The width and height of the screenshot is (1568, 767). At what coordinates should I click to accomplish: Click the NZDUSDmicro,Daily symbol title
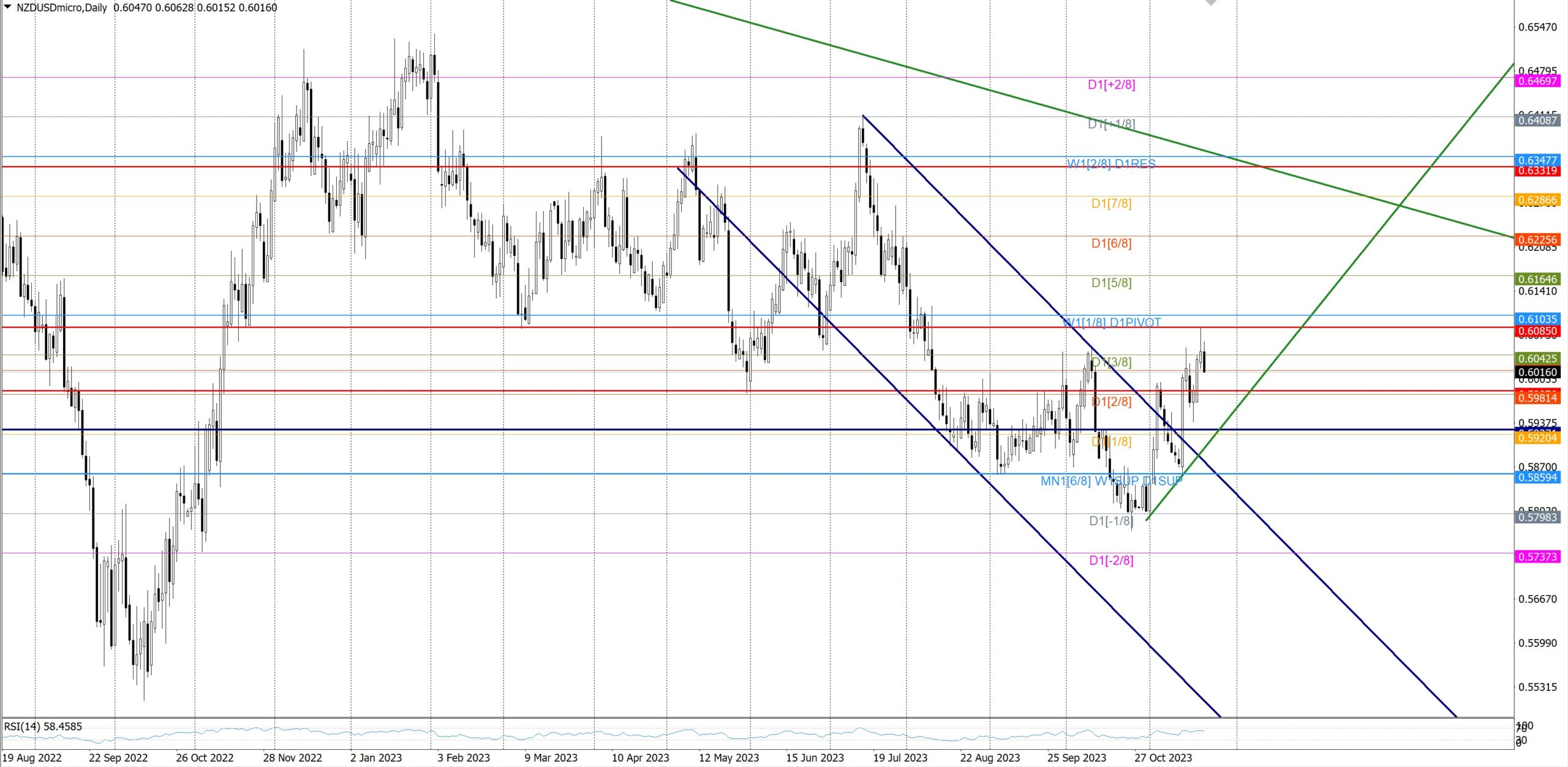point(61,7)
